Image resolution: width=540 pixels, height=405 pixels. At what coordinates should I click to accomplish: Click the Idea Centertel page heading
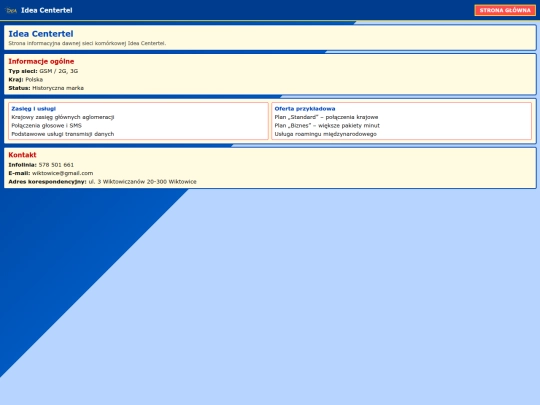(x=41, y=34)
